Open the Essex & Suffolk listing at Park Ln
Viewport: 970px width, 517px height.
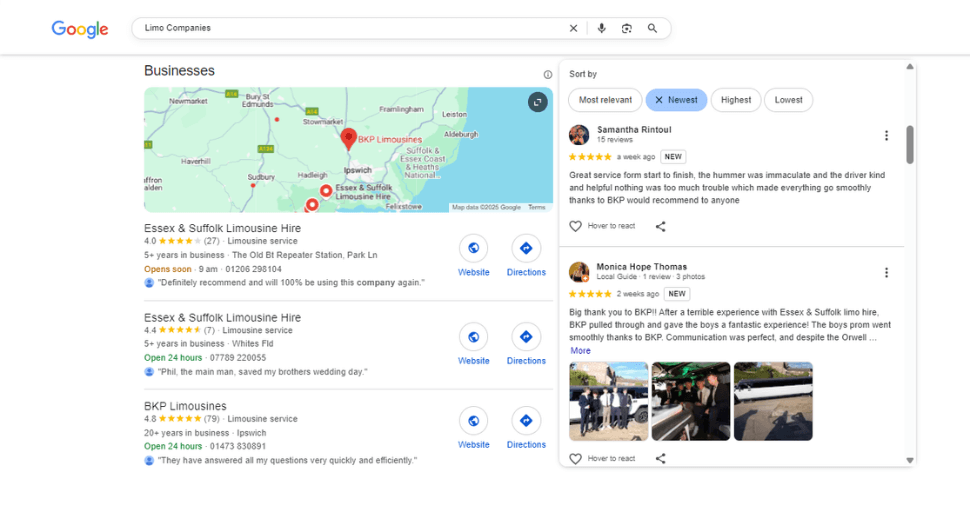[223, 228]
